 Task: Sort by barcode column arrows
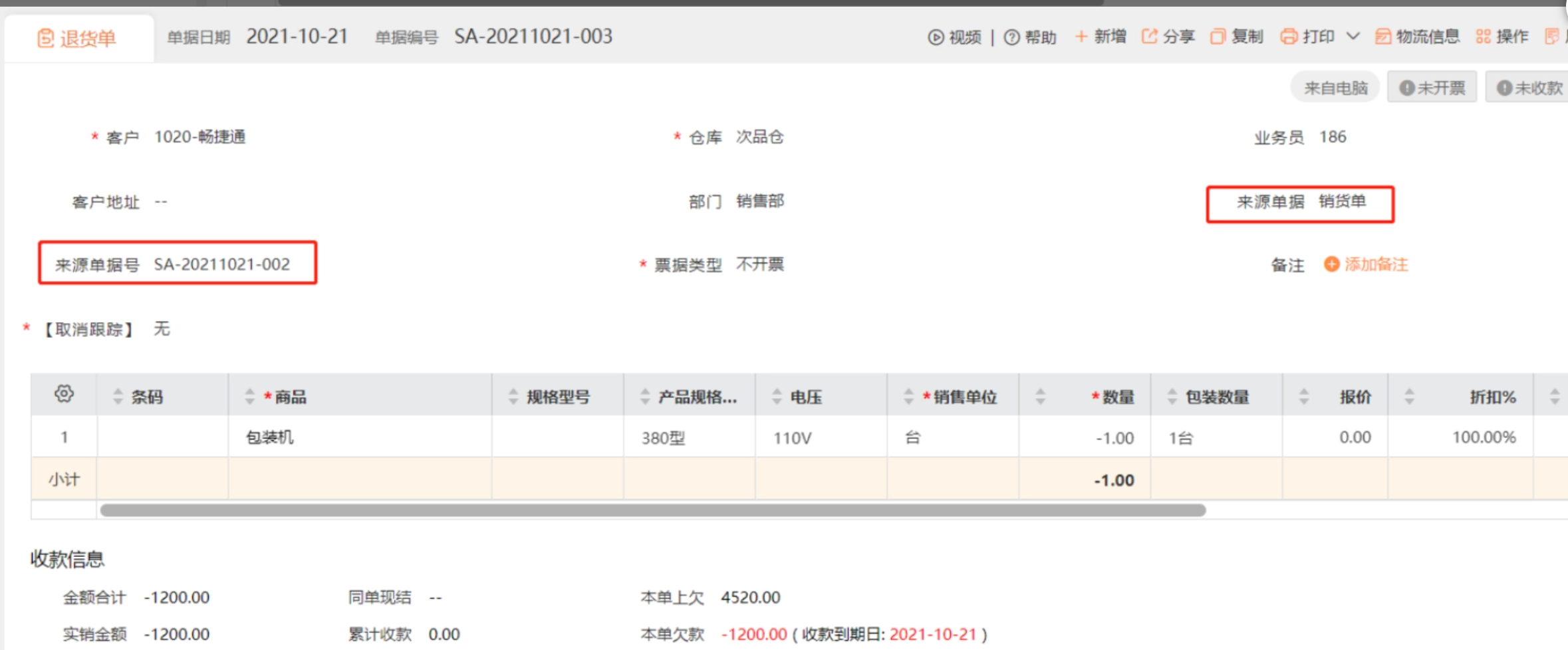tap(118, 397)
